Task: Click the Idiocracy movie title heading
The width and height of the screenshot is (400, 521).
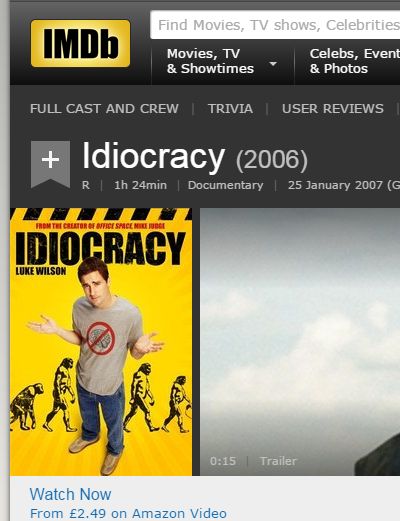Action: [154, 157]
